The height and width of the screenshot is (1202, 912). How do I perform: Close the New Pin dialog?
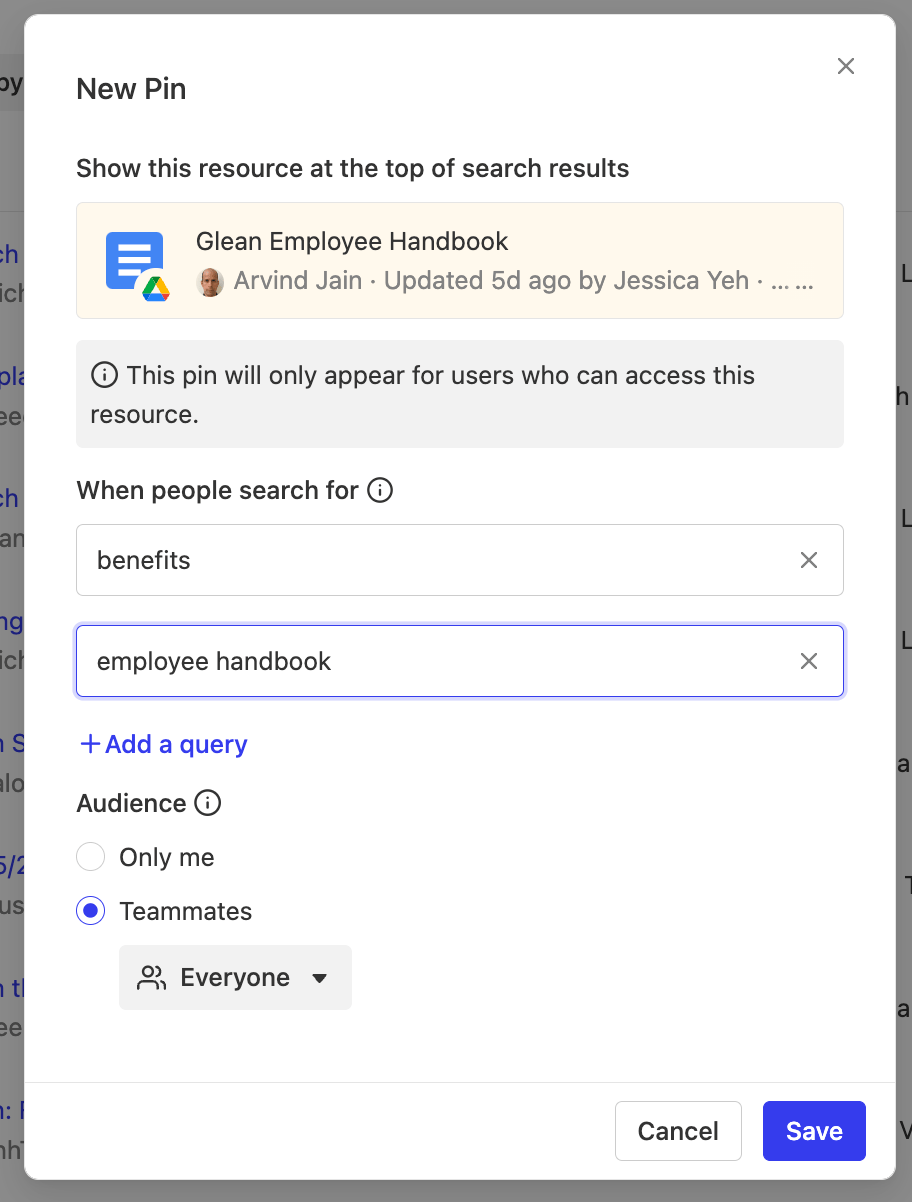(x=846, y=66)
